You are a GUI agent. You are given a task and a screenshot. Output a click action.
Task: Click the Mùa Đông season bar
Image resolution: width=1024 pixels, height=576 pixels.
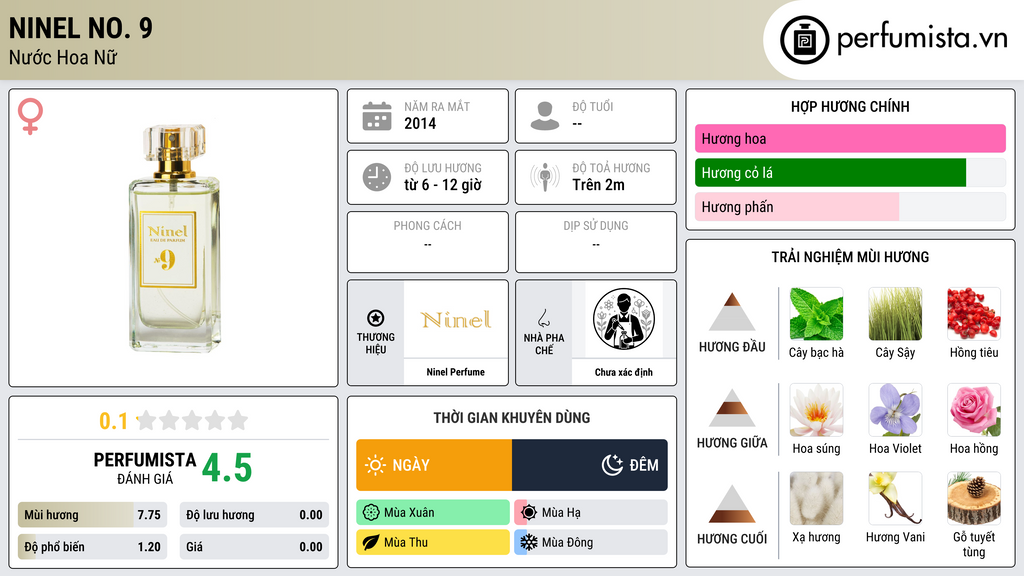tap(591, 542)
